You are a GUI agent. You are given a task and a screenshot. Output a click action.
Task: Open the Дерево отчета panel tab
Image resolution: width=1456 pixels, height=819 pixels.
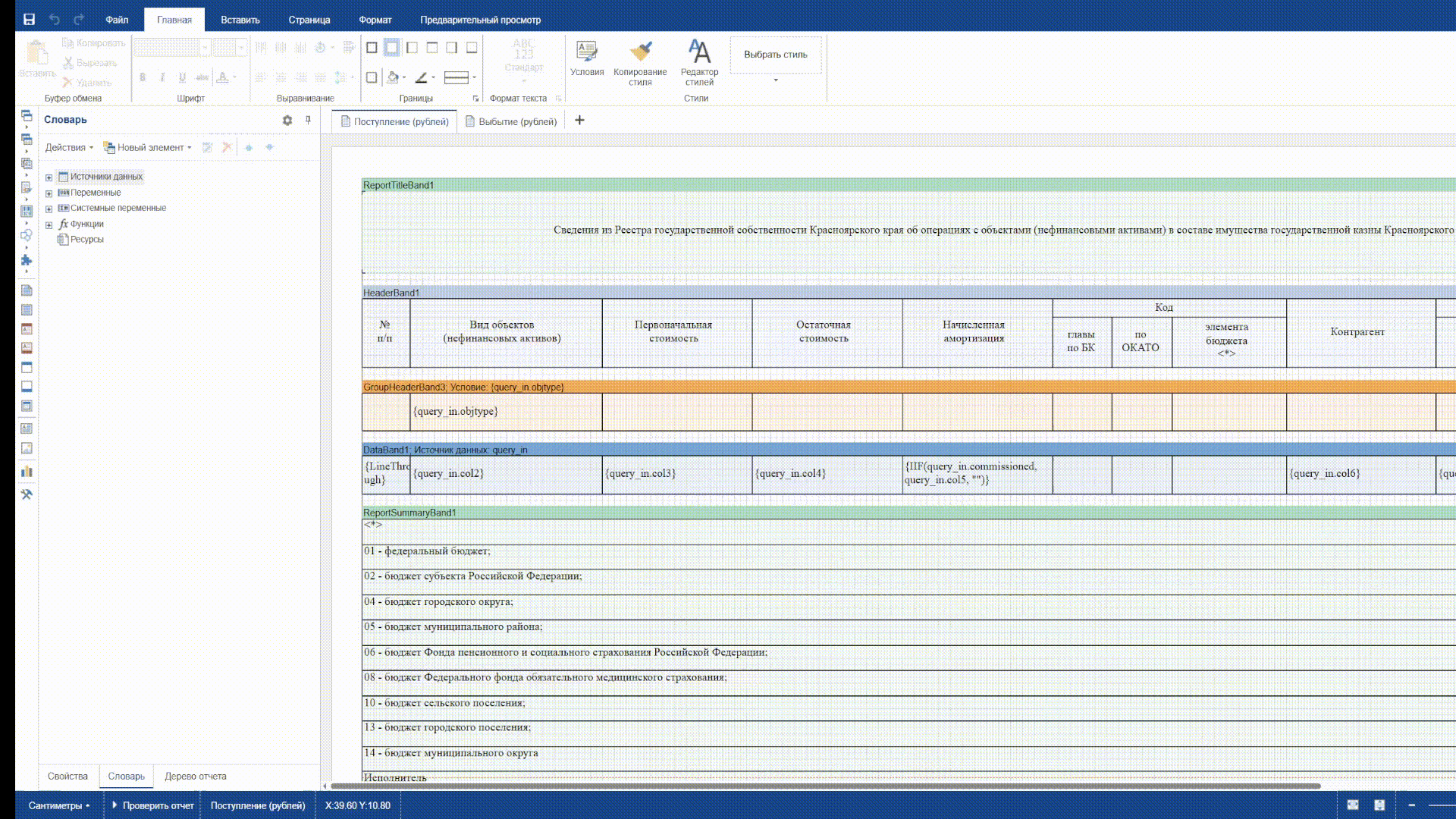(x=196, y=777)
